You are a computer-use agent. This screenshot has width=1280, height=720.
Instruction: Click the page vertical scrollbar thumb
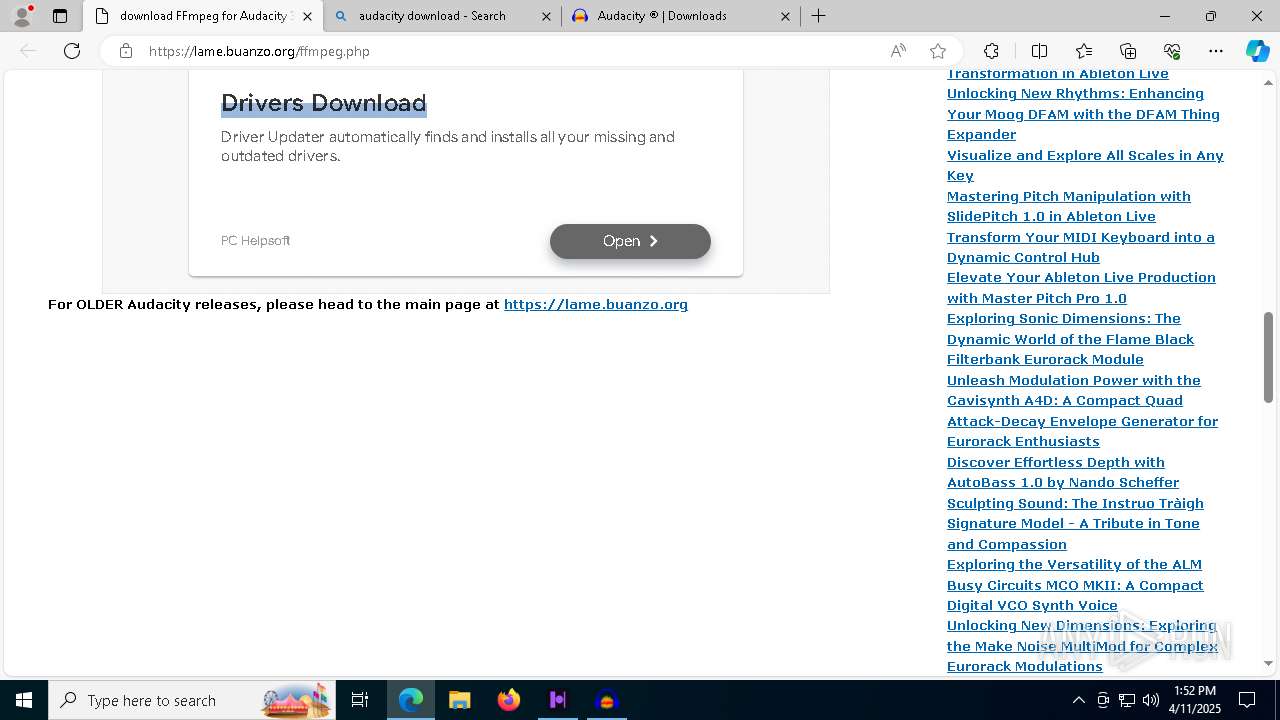1268,357
